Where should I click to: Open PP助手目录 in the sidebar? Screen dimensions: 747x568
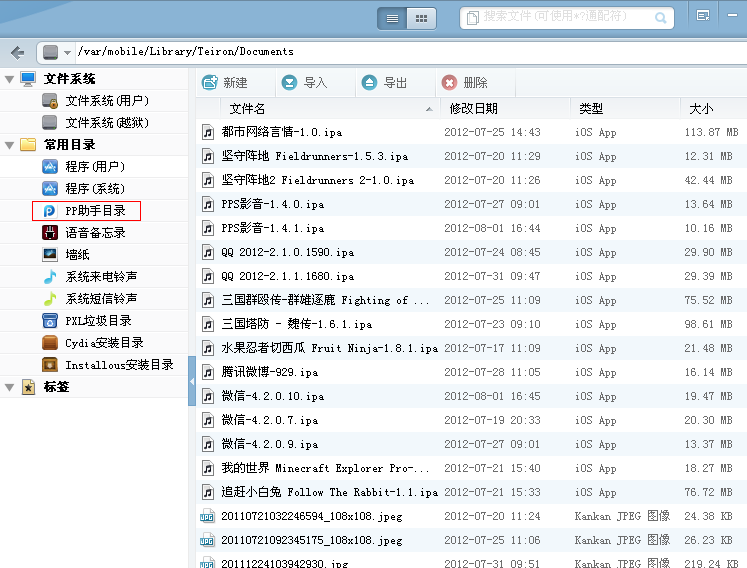click(95, 211)
